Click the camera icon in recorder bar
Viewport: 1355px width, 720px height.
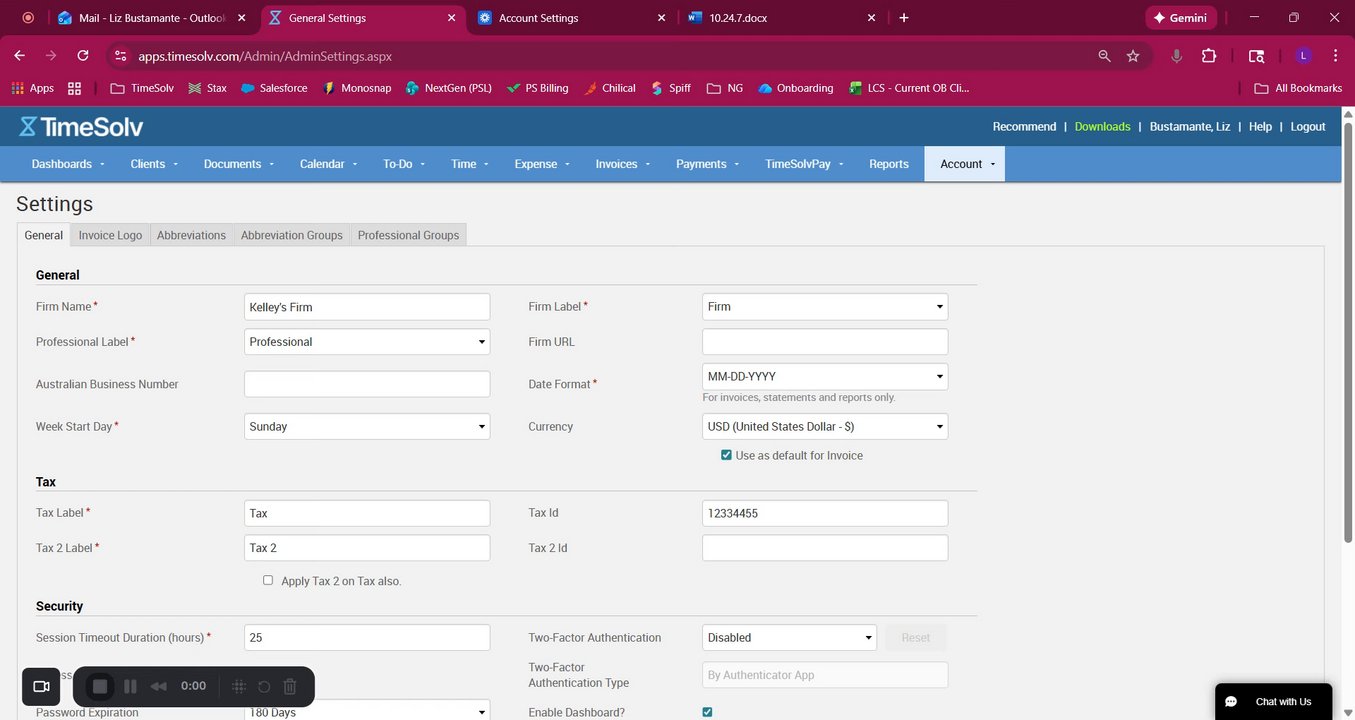[41, 686]
